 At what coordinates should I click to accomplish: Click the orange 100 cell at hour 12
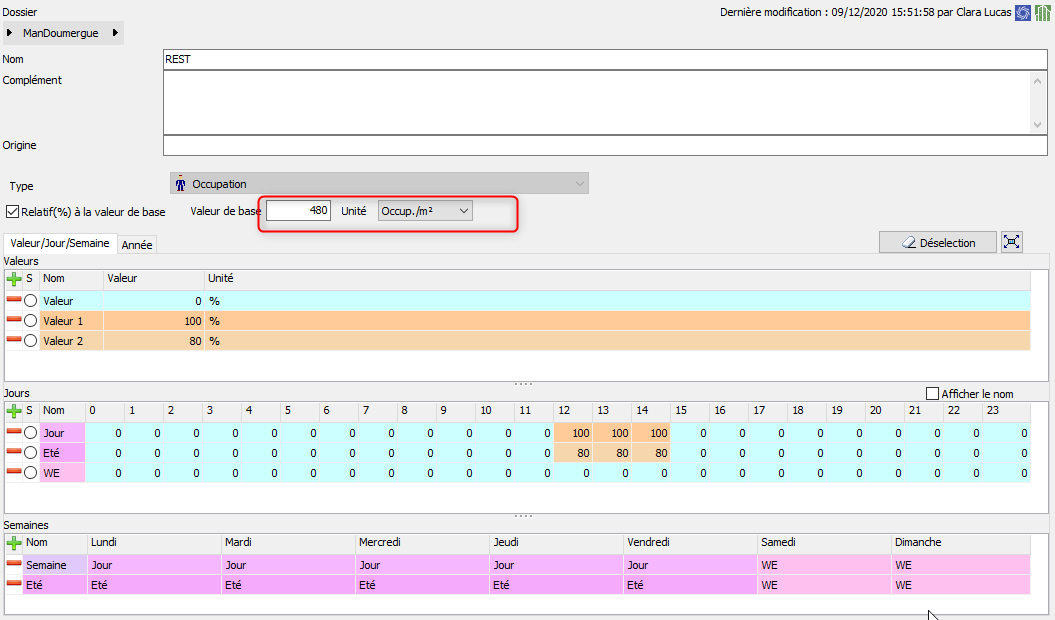(x=572, y=433)
